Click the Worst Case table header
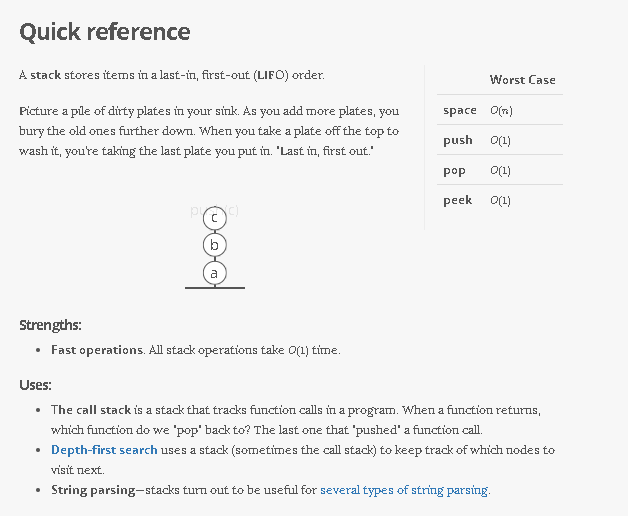The width and height of the screenshot is (628, 516). coord(522,80)
